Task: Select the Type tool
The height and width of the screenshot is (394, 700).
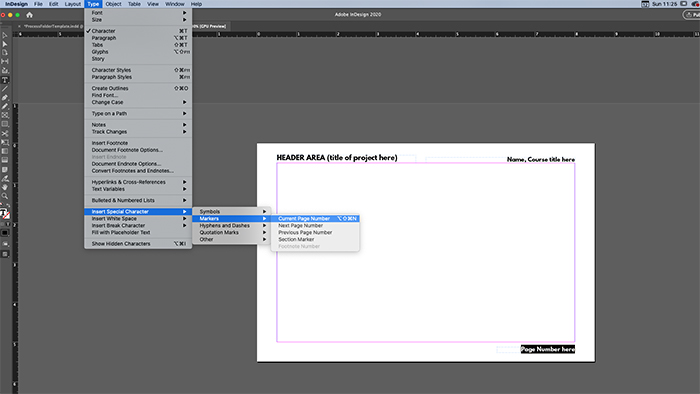Action: (x=5, y=80)
